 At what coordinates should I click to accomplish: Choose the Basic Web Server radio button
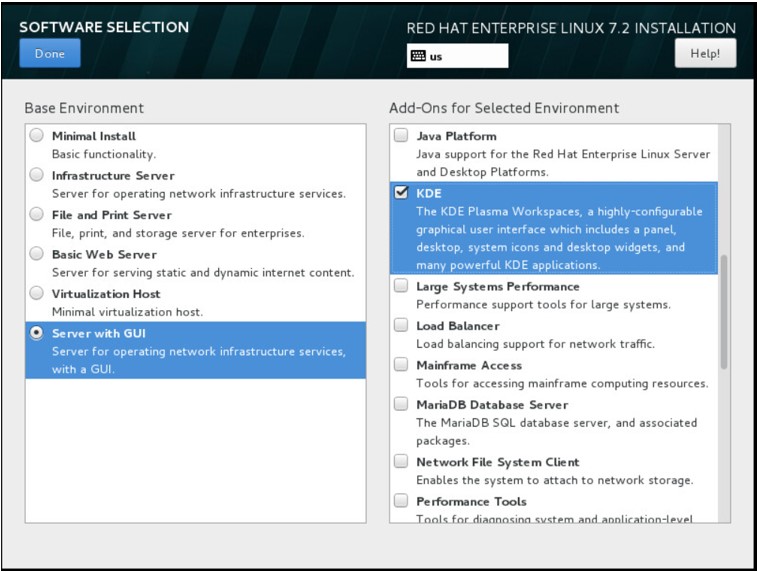pos(36,253)
